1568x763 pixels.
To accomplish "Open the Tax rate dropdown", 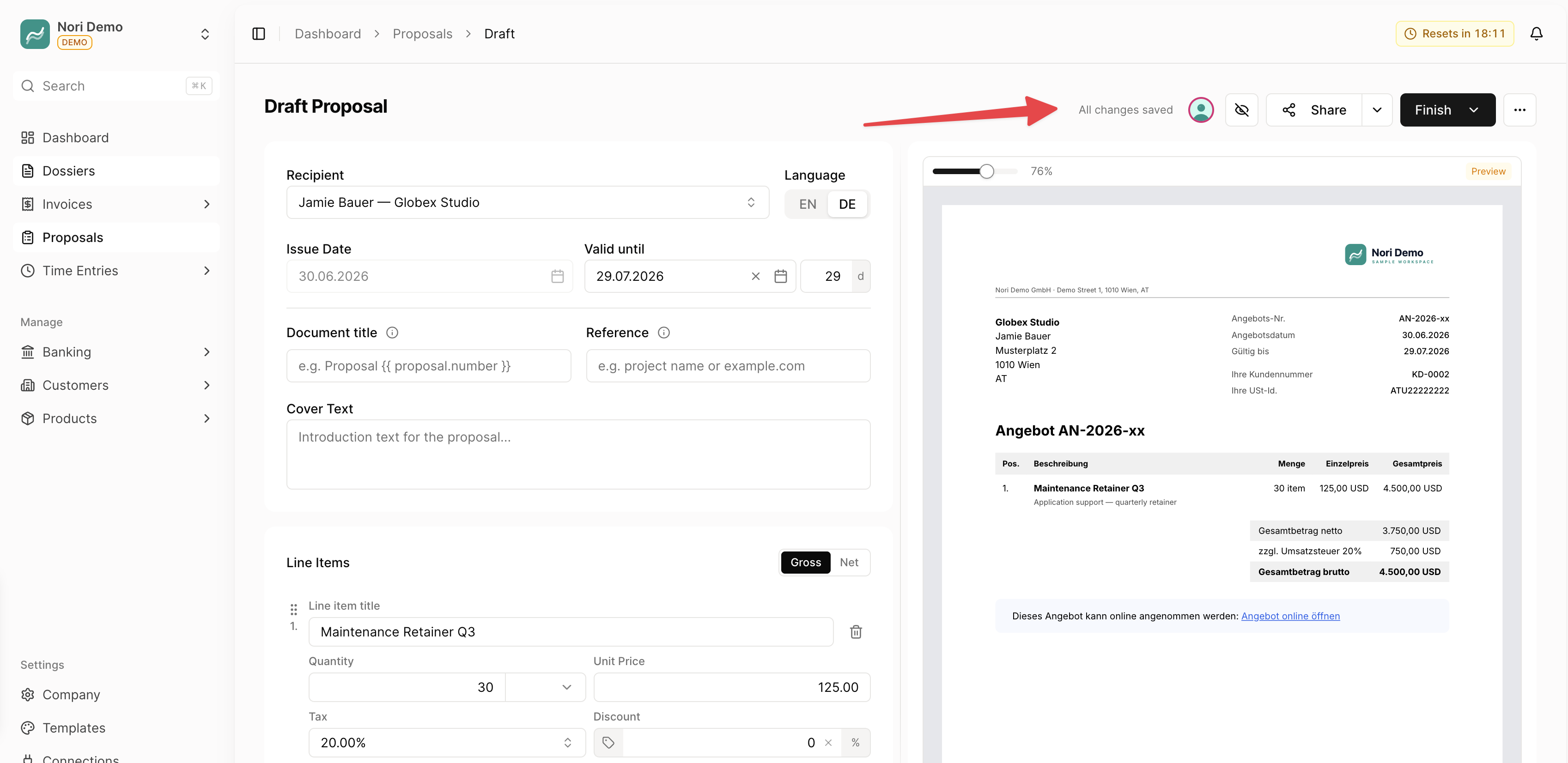I will 447,742.
